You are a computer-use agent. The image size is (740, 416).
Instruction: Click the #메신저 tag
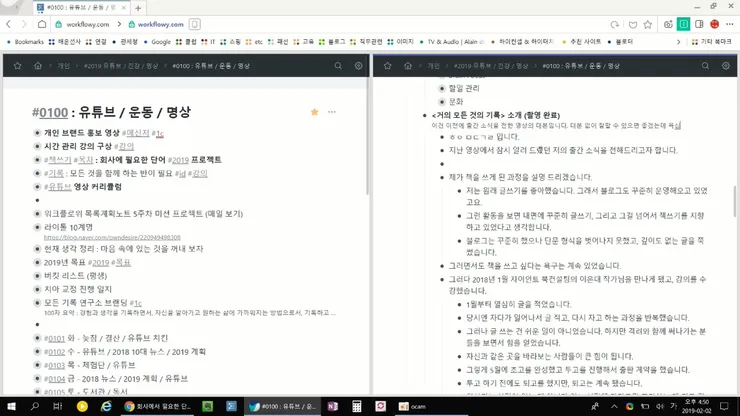click(135, 133)
